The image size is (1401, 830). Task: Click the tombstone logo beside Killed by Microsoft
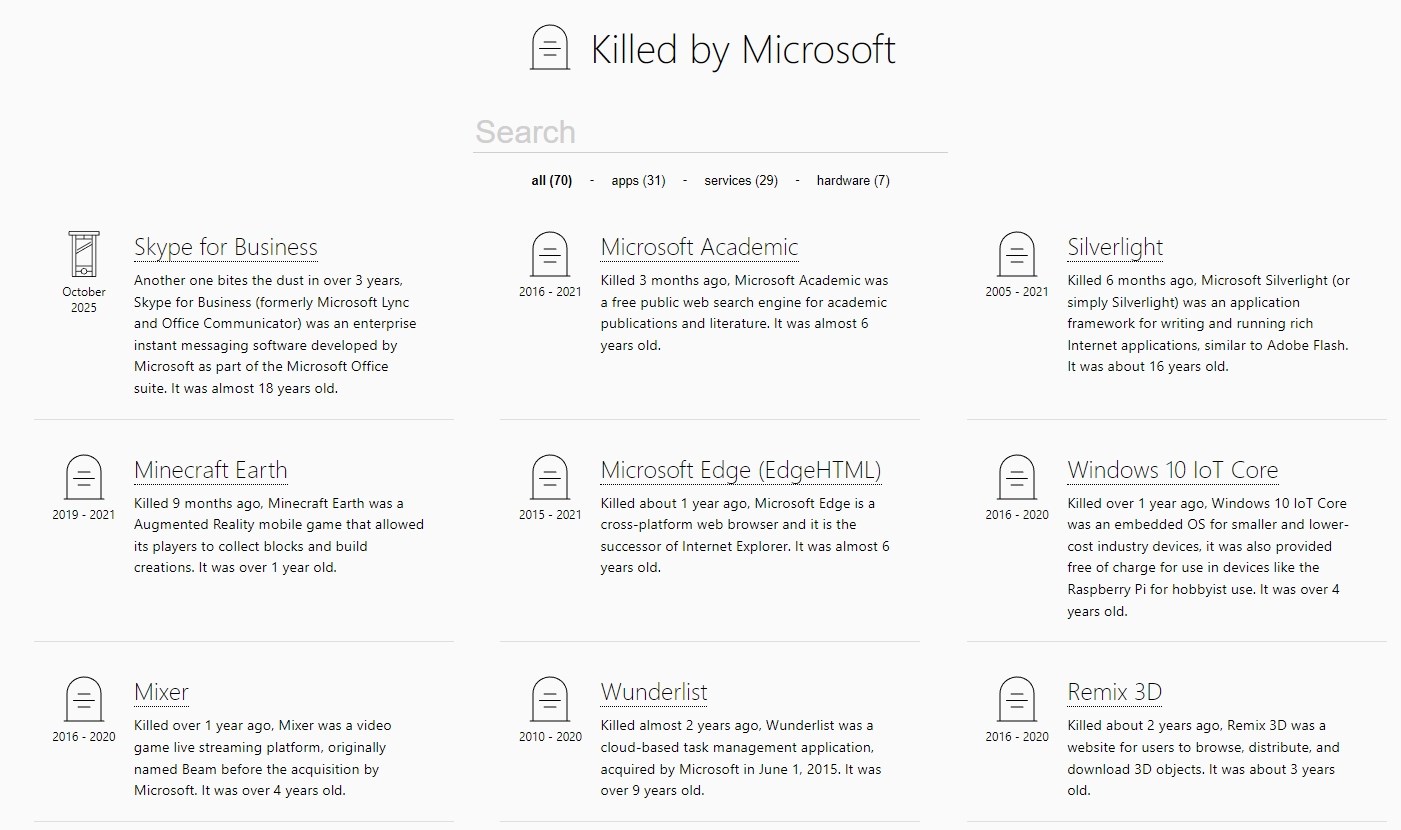(550, 48)
